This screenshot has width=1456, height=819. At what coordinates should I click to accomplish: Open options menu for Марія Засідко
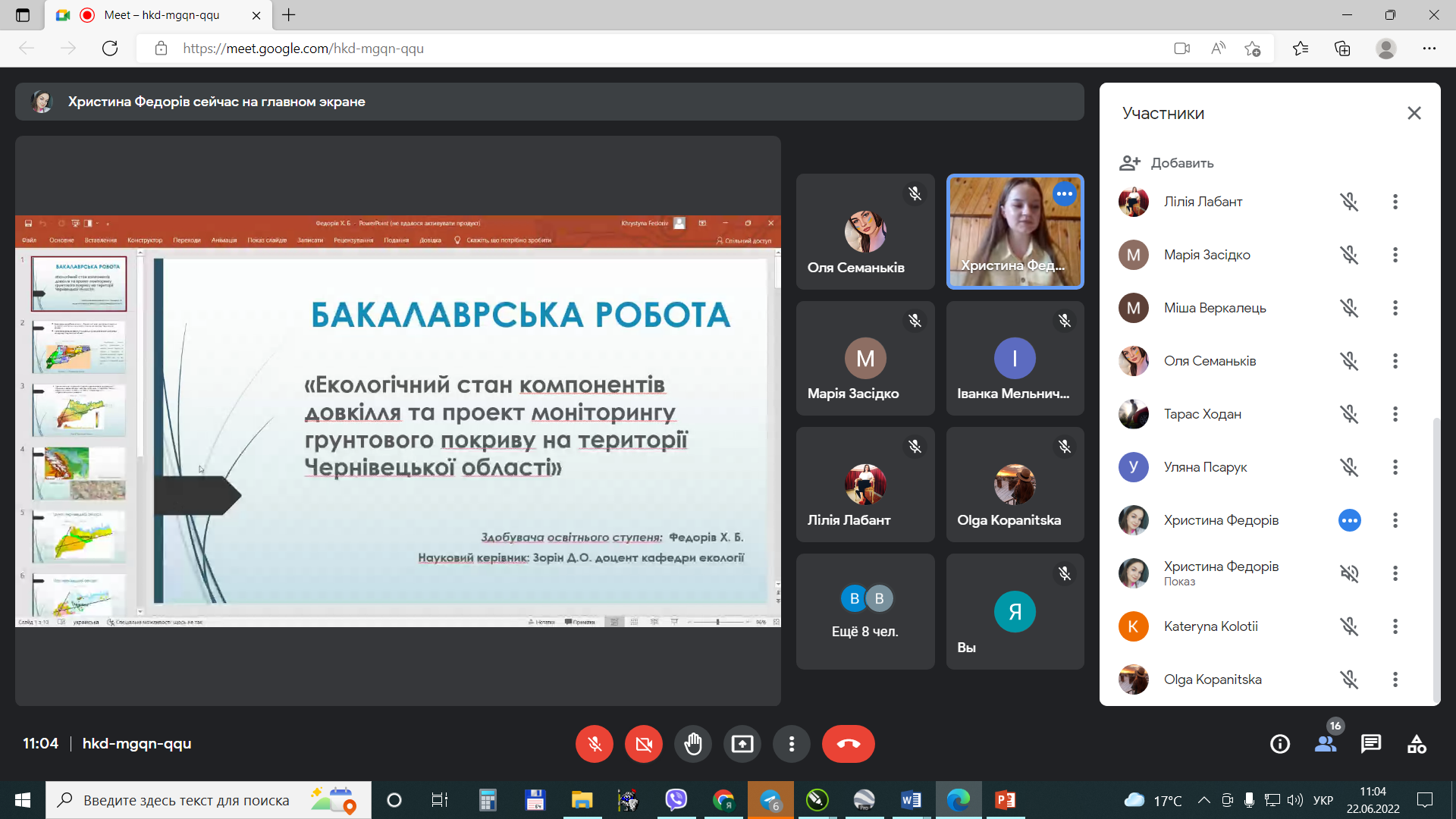pos(1395,255)
